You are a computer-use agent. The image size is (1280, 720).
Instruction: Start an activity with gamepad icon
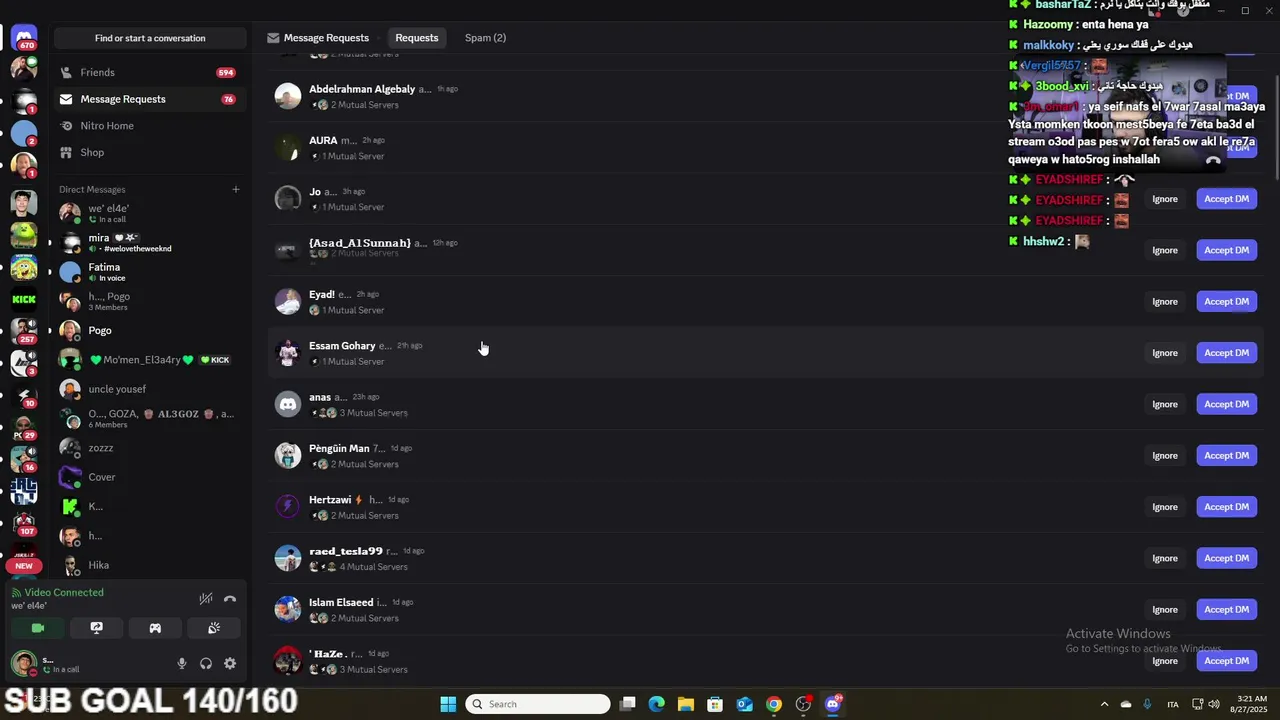[155, 628]
